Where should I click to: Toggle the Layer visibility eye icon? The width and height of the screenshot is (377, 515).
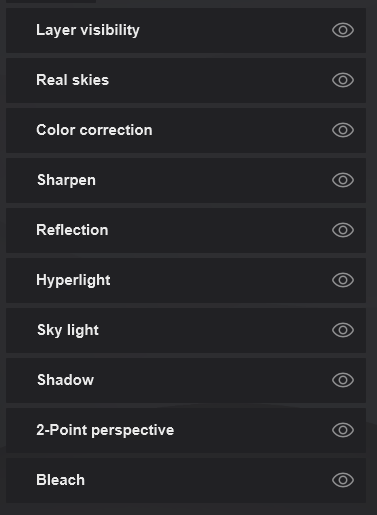[343, 30]
